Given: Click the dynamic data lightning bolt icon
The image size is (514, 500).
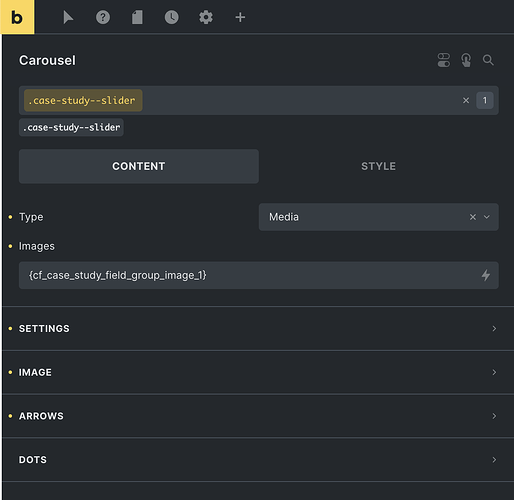Looking at the screenshot, I should click(x=486, y=275).
